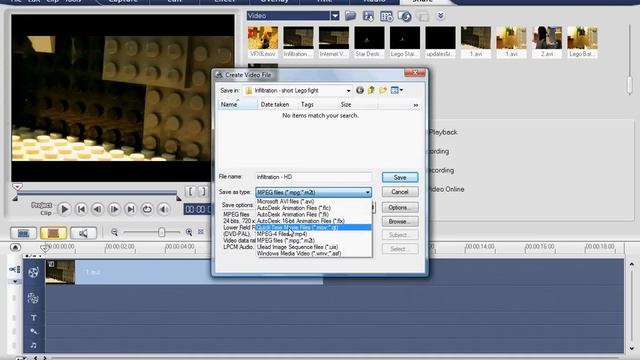Jump to the start with Home button
This screenshot has width=640, height=360.
[81, 209]
